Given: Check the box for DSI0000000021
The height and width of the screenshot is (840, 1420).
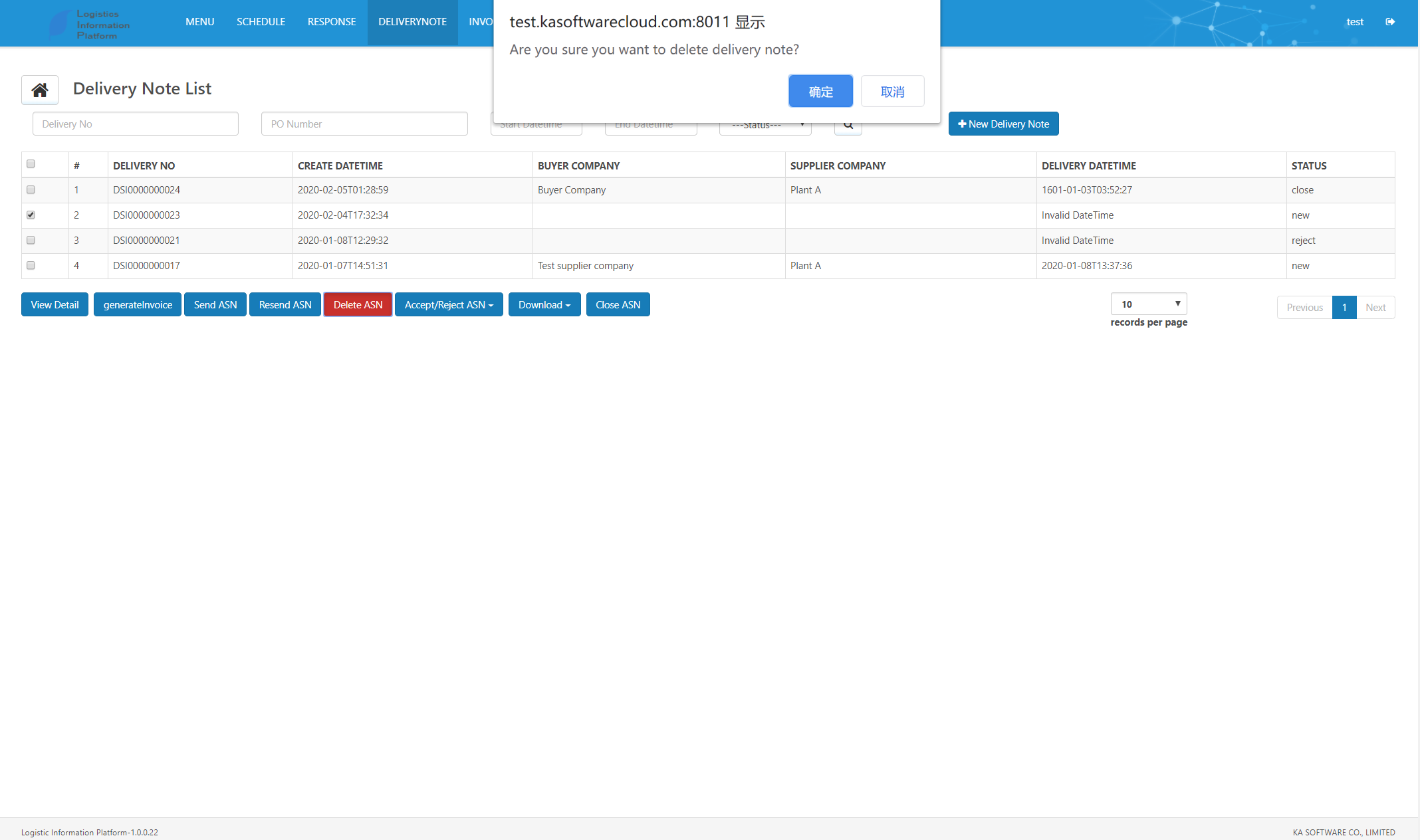Looking at the screenshot, I should [31, 240].
